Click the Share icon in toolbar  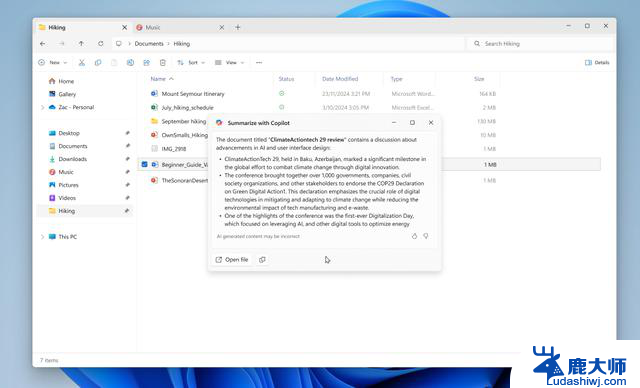[x=147, y=62]
